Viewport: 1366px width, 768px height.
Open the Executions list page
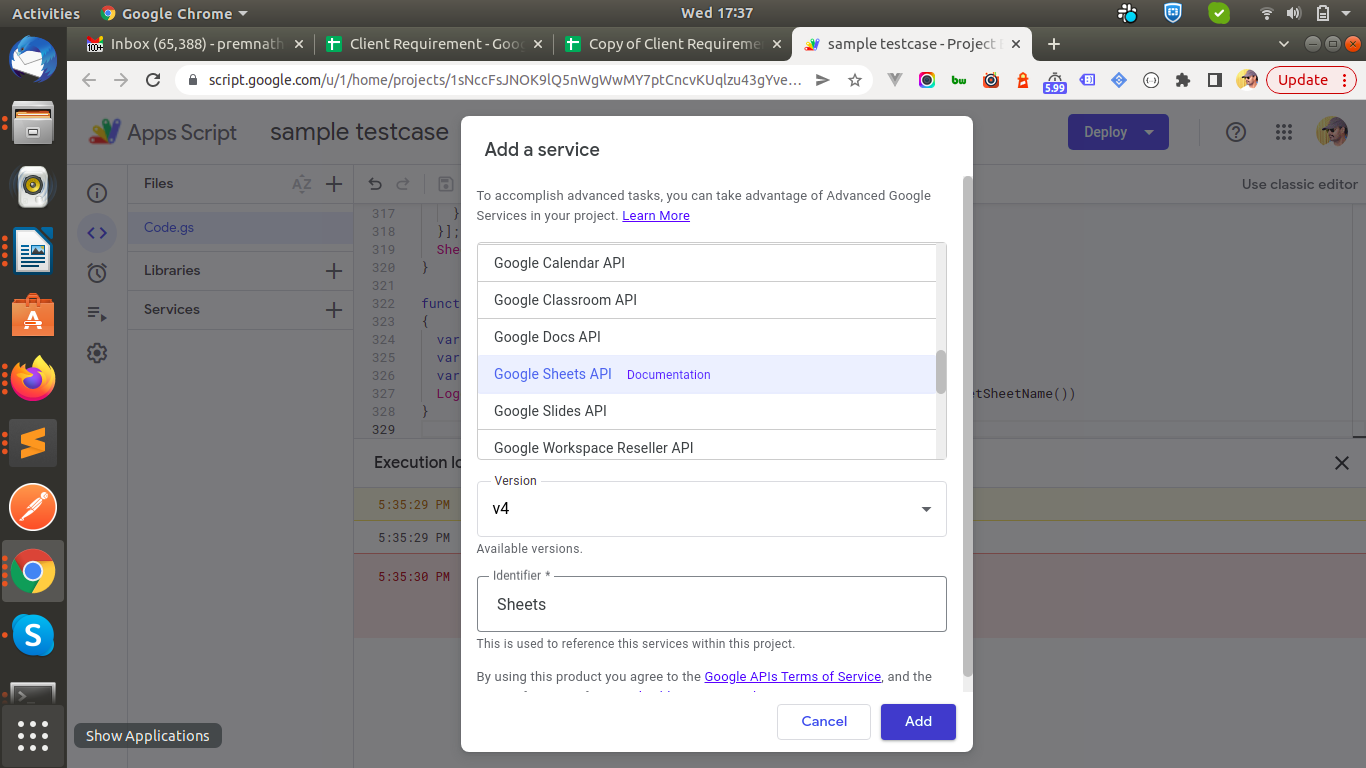coord(97,313)
